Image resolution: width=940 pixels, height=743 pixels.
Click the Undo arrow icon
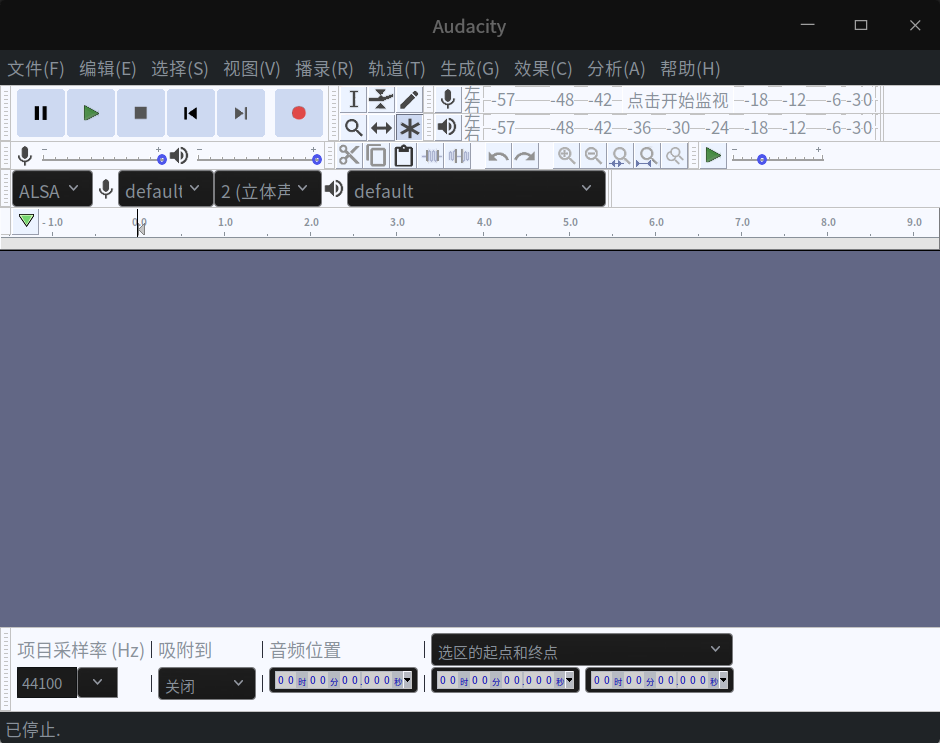click(x=498, y=155)
